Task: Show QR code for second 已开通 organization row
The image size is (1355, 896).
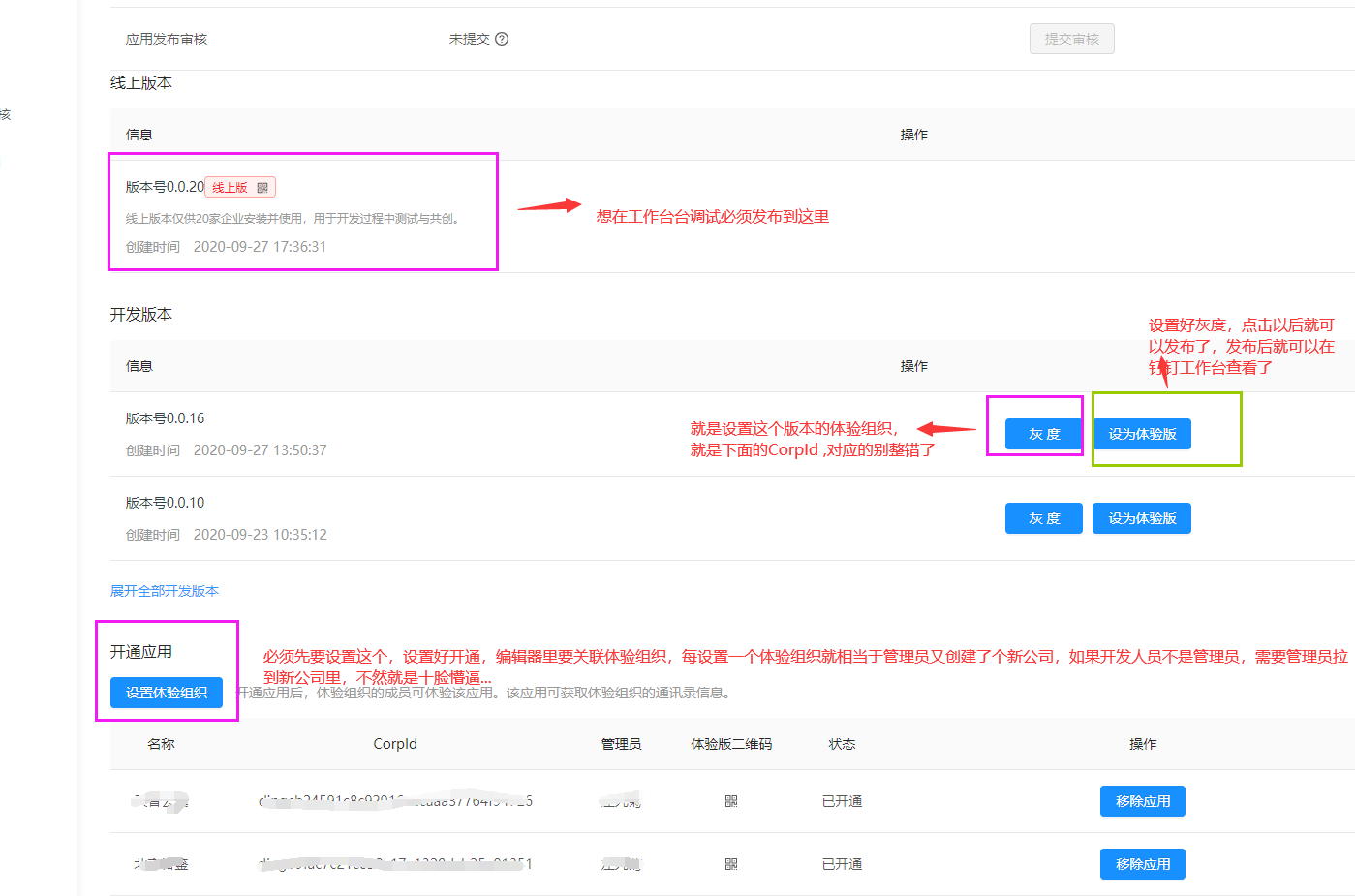Action: [731, 864]
